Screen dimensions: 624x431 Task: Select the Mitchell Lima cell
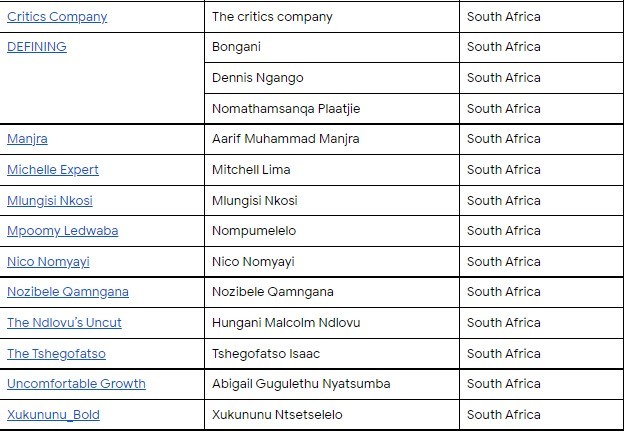[x=251, y=170]
